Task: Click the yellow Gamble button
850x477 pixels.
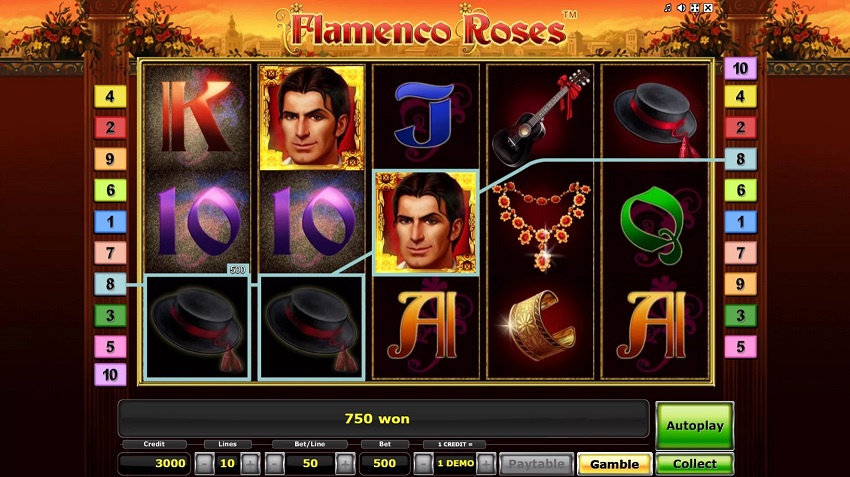Action: click(x=614, y=464)
